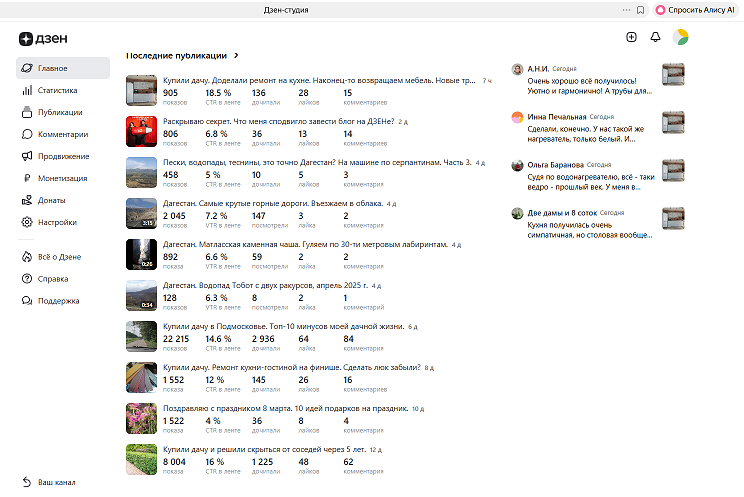Open the profile avatar menu
Viewport: 744px width, 497px height.
point(680,37)
